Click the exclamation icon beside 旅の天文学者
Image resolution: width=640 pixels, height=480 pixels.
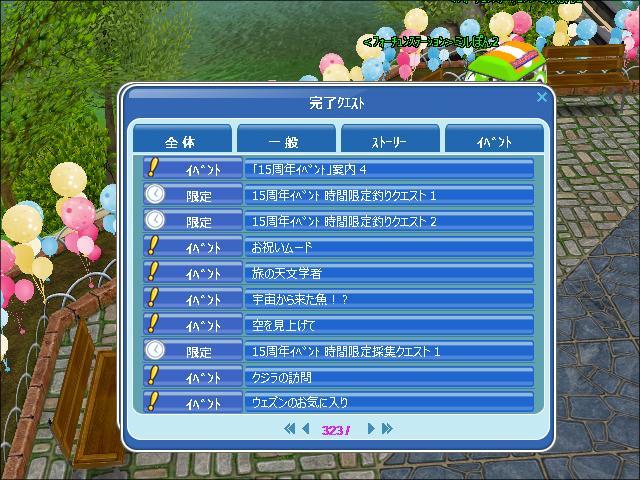[x=153, y=271]
